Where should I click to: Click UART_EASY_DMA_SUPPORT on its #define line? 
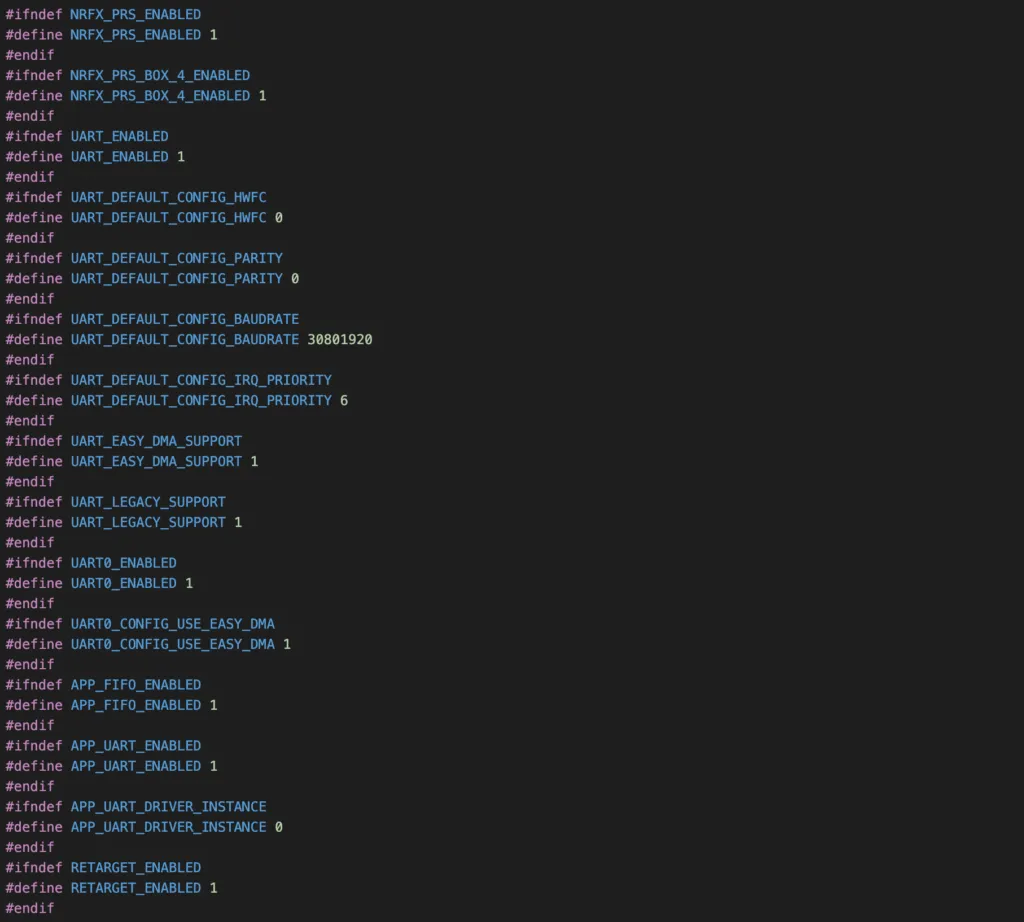pyautogui.click(x=156, y=461)
